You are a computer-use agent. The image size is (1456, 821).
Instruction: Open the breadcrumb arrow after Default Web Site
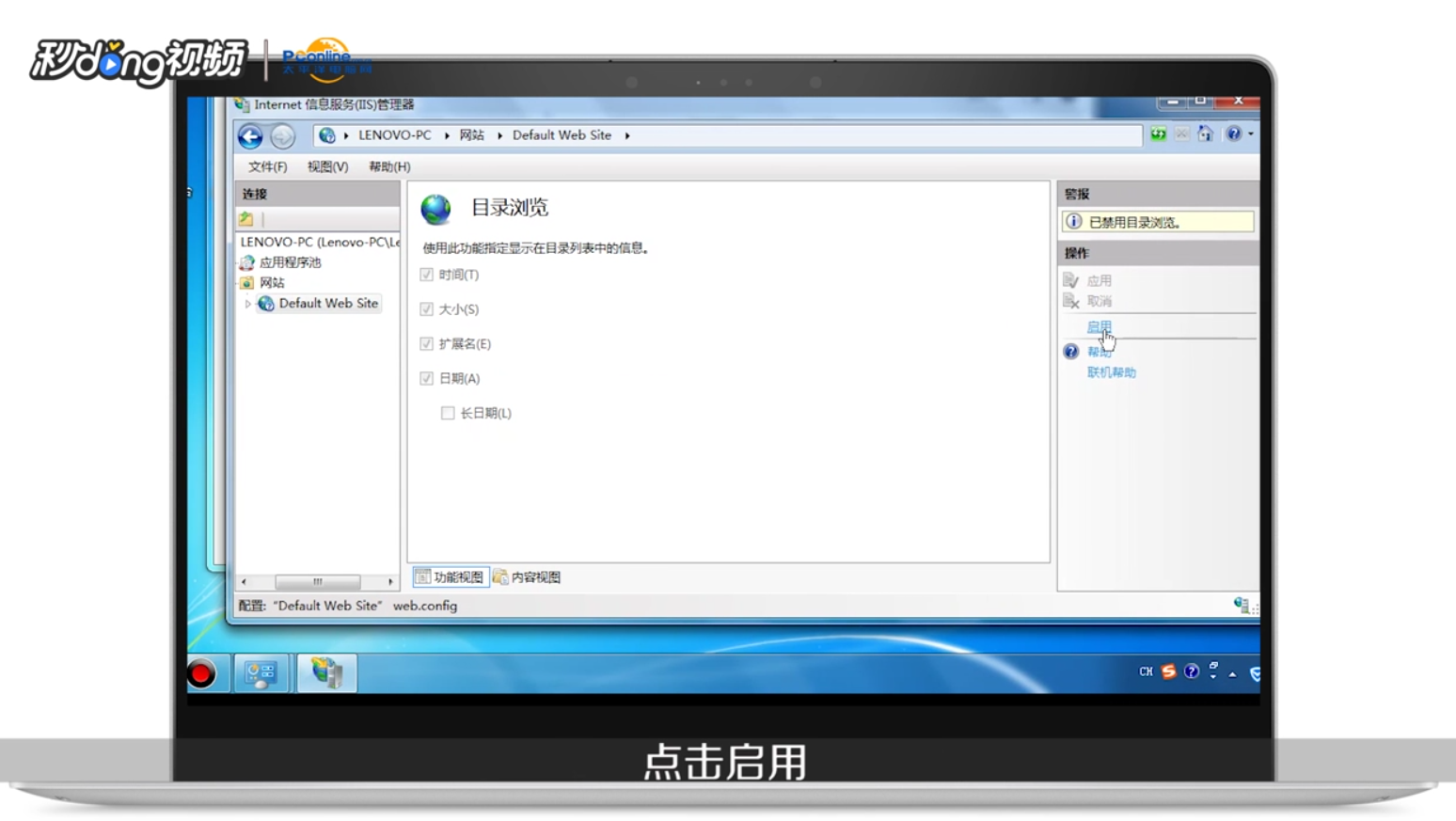(x=627, y=135)
